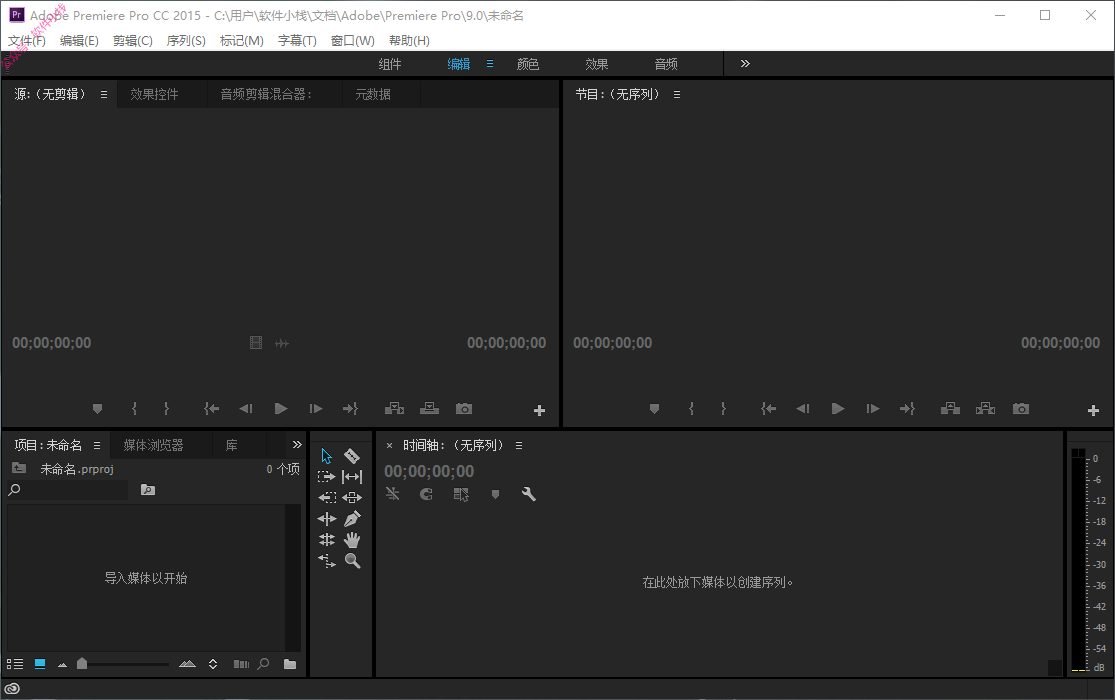Viewport: 1115px width, 700px height.
Task: Click zoom-out mountains icon in Project panel
Action: coord(63,665)
